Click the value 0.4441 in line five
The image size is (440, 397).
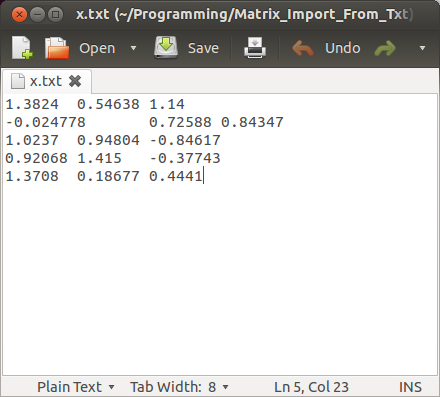point(176,176)
